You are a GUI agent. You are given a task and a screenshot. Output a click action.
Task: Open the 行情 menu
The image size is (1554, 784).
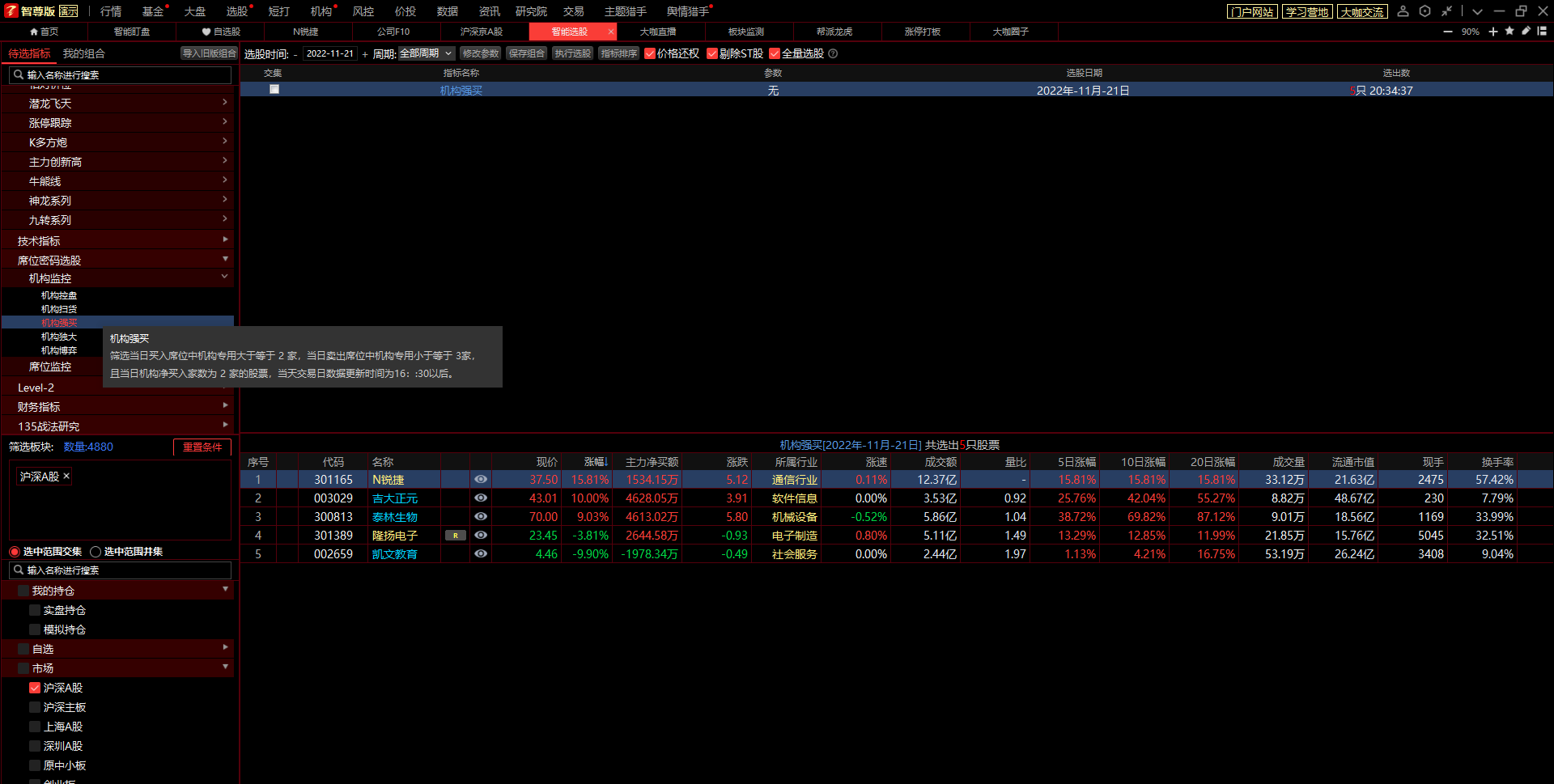coord(111,11)
